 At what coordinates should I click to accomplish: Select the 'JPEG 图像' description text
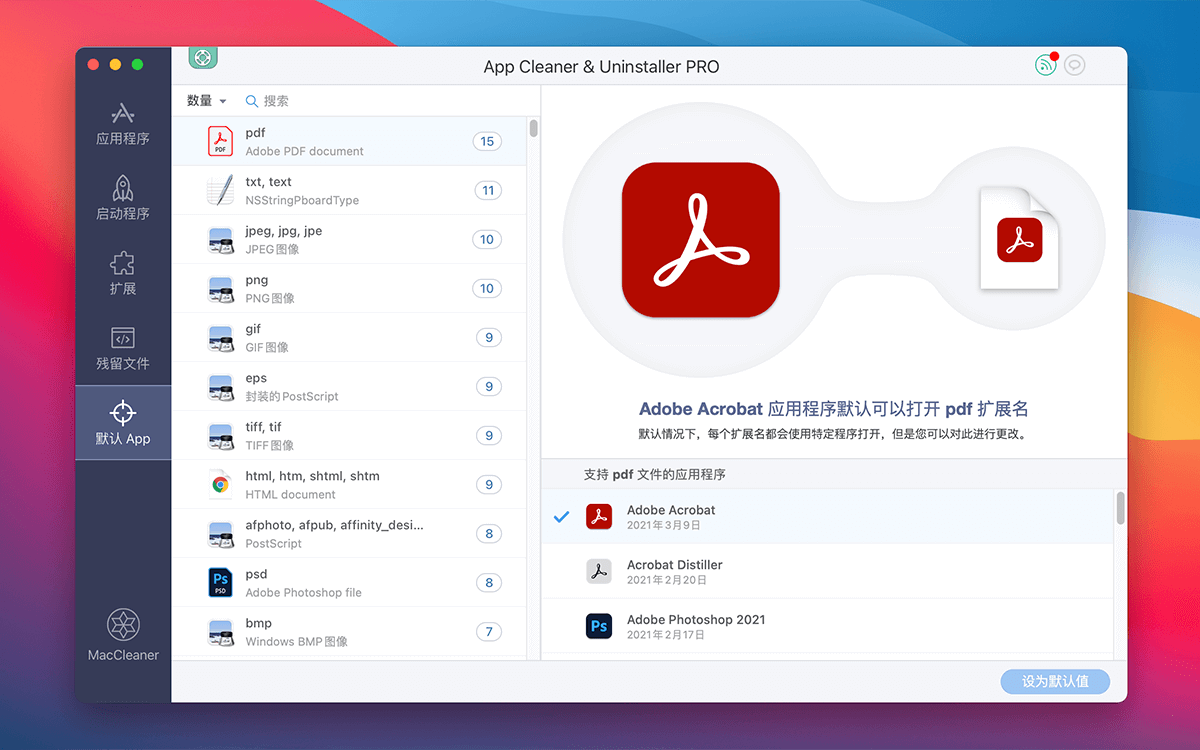[x=272, y=249]
